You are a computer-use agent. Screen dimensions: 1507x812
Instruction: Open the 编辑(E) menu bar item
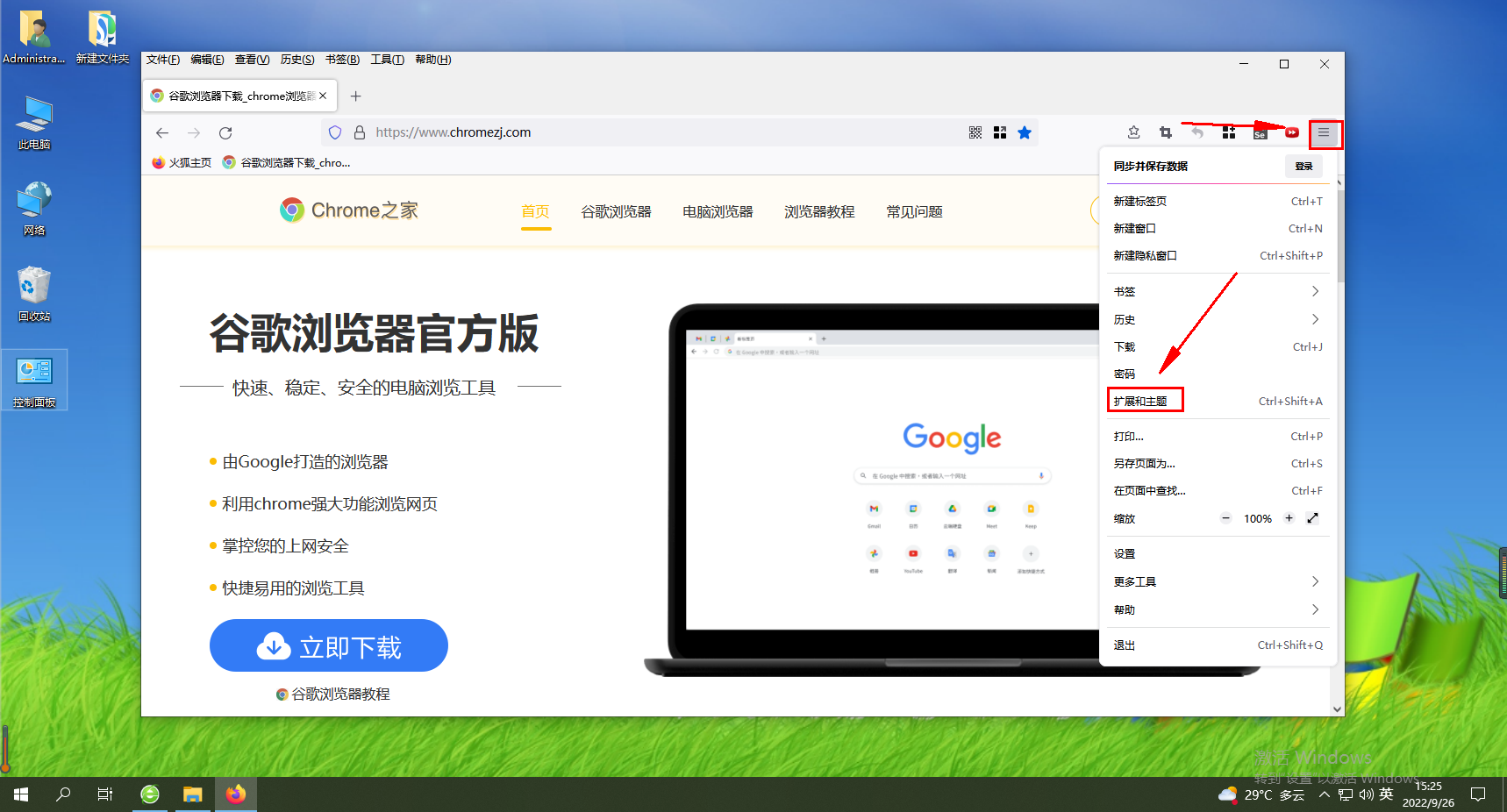[207, 60]
